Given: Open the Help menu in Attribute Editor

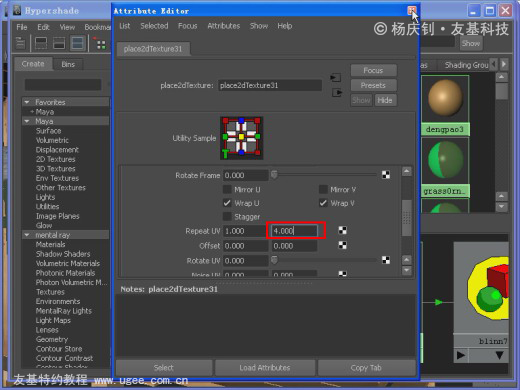Looking at the screenshot, I should click(285, 26).
